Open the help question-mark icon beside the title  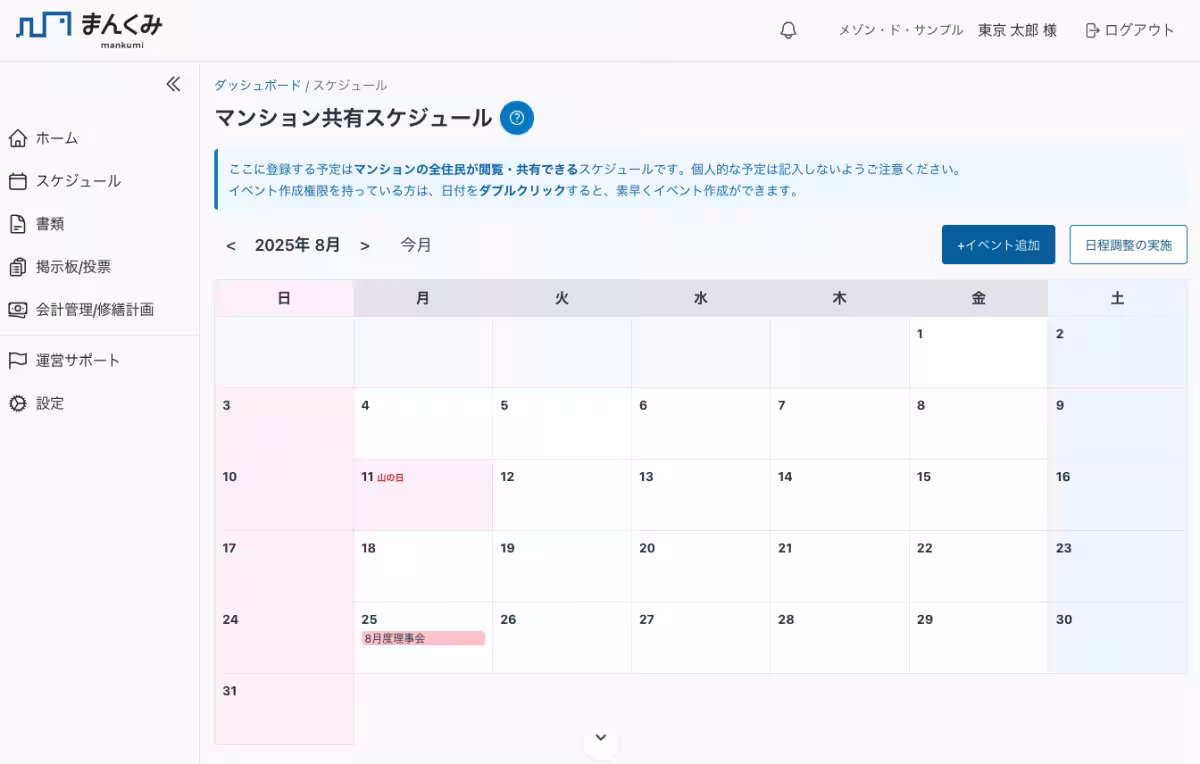click(x=517, y=118)
